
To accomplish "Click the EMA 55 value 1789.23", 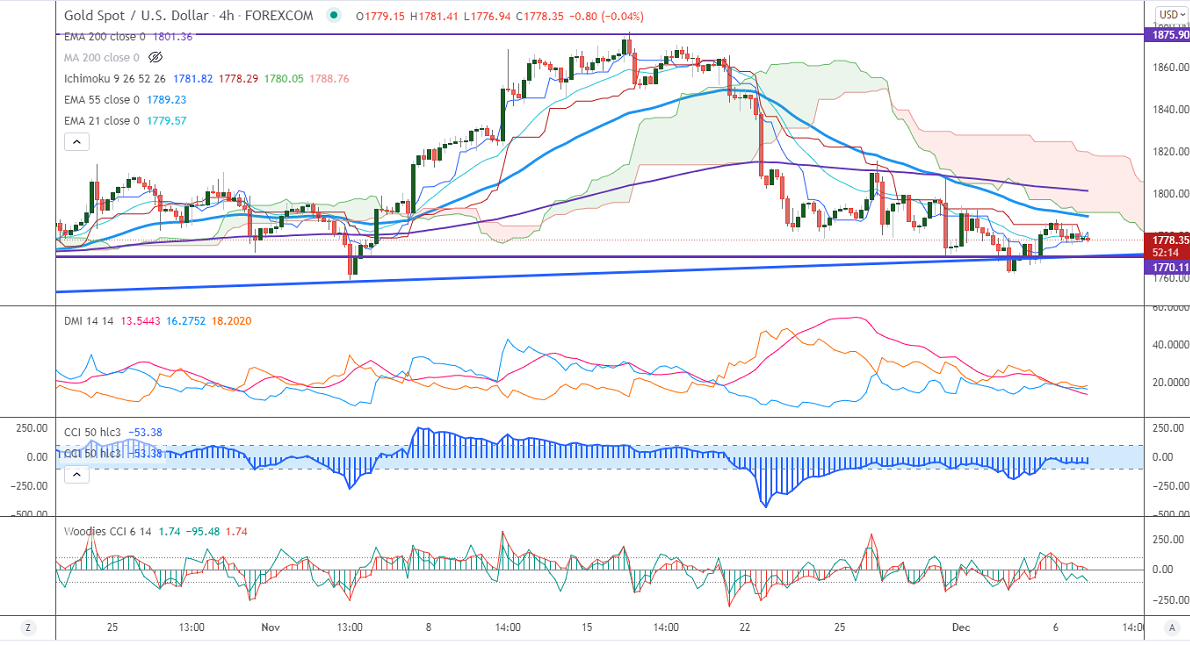I will pyautogui.click(x=166, y=100).
